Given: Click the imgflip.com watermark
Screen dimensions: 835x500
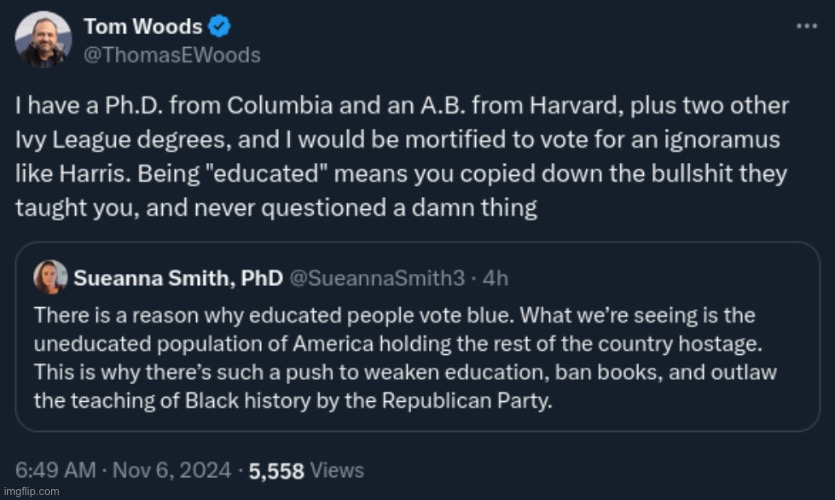Looking at the screenshot, I should coord(31,492).
